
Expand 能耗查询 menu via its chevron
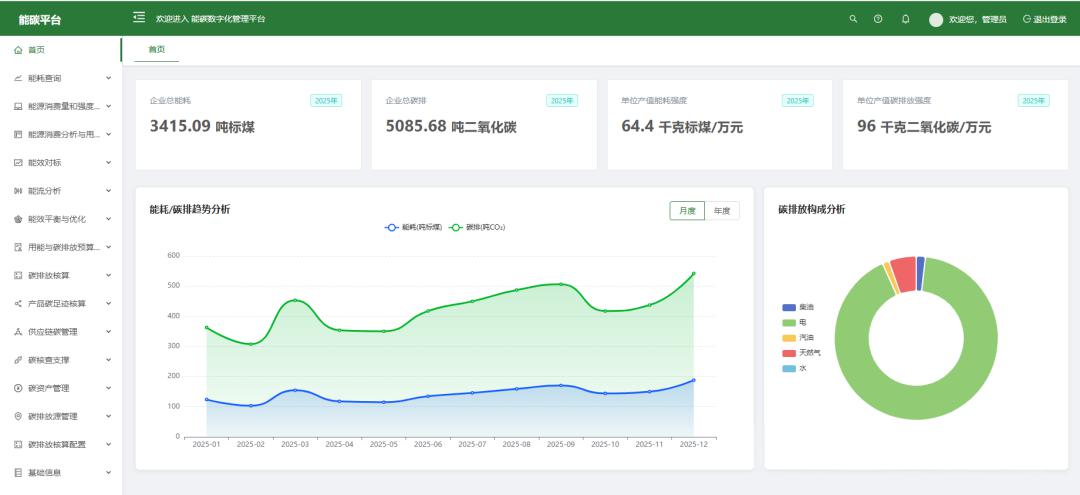pyautogui.click(x=108, y=78)
